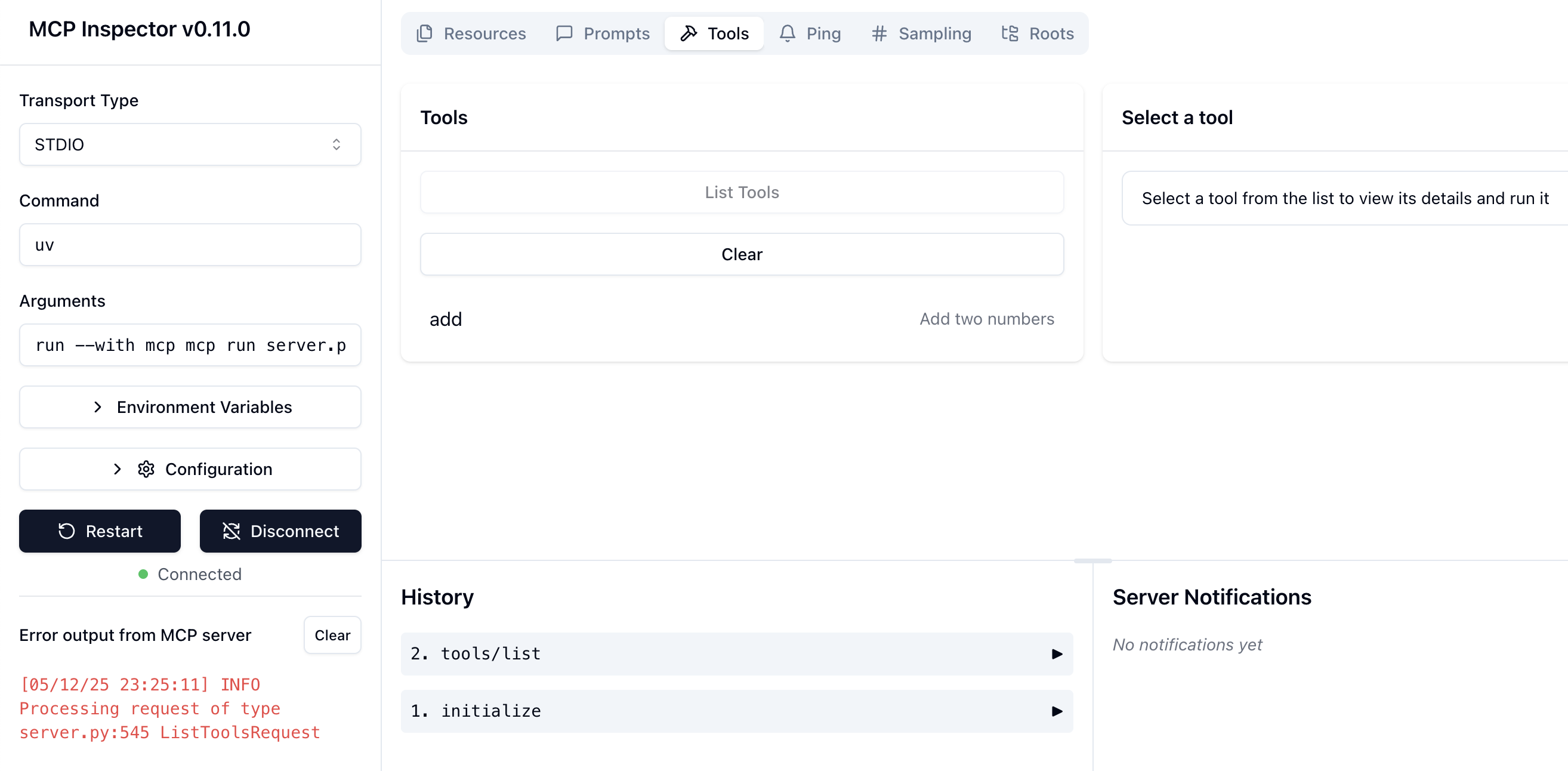Click the Clear button under List Tools
The image size is (1568, 771).
(x=742, y=254)
